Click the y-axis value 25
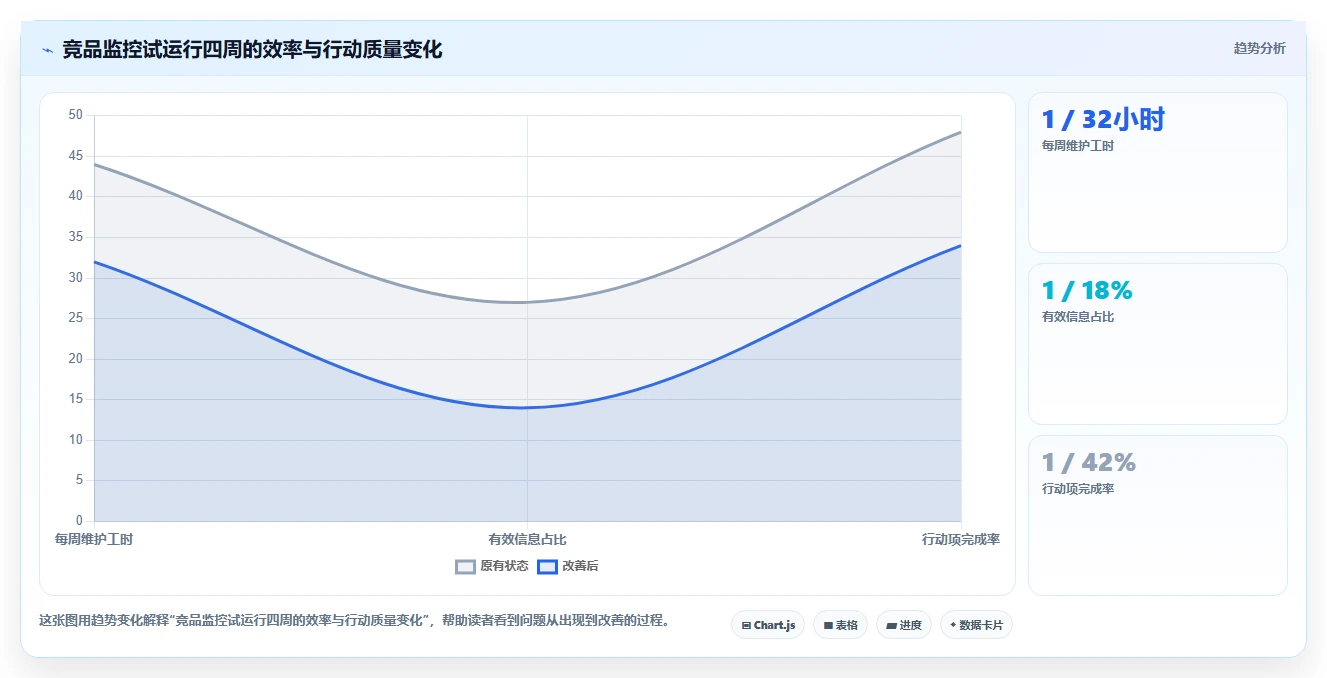The width and height of the screenshot is (1327, 678). [76, 318]
